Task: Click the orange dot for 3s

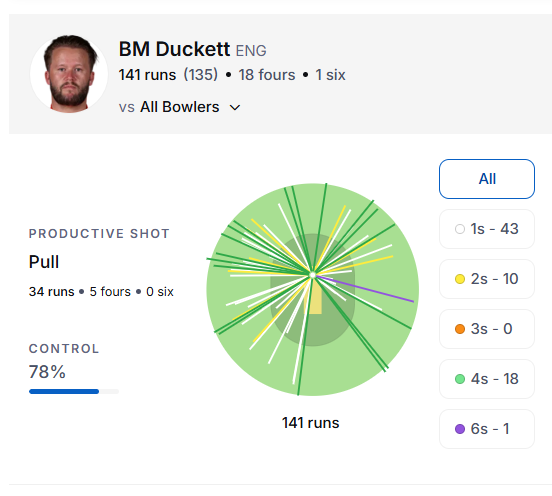Action: (x=460, y=329)
